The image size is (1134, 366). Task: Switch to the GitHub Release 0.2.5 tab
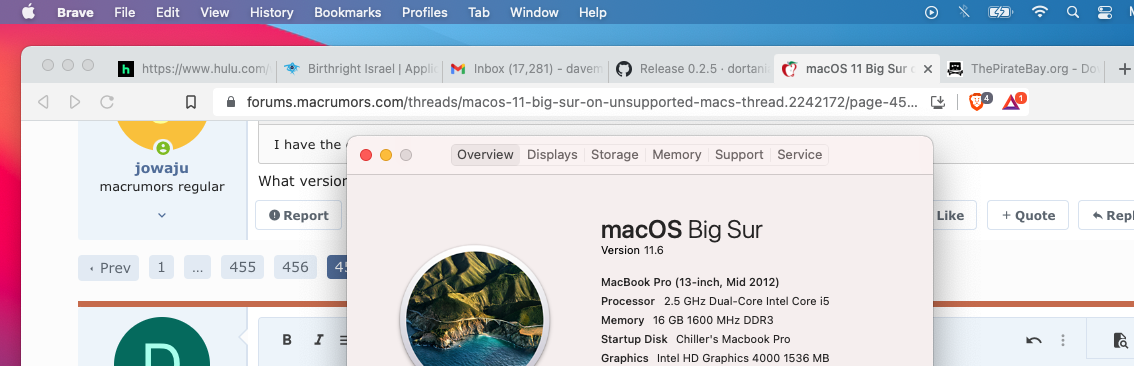(691, 69)
